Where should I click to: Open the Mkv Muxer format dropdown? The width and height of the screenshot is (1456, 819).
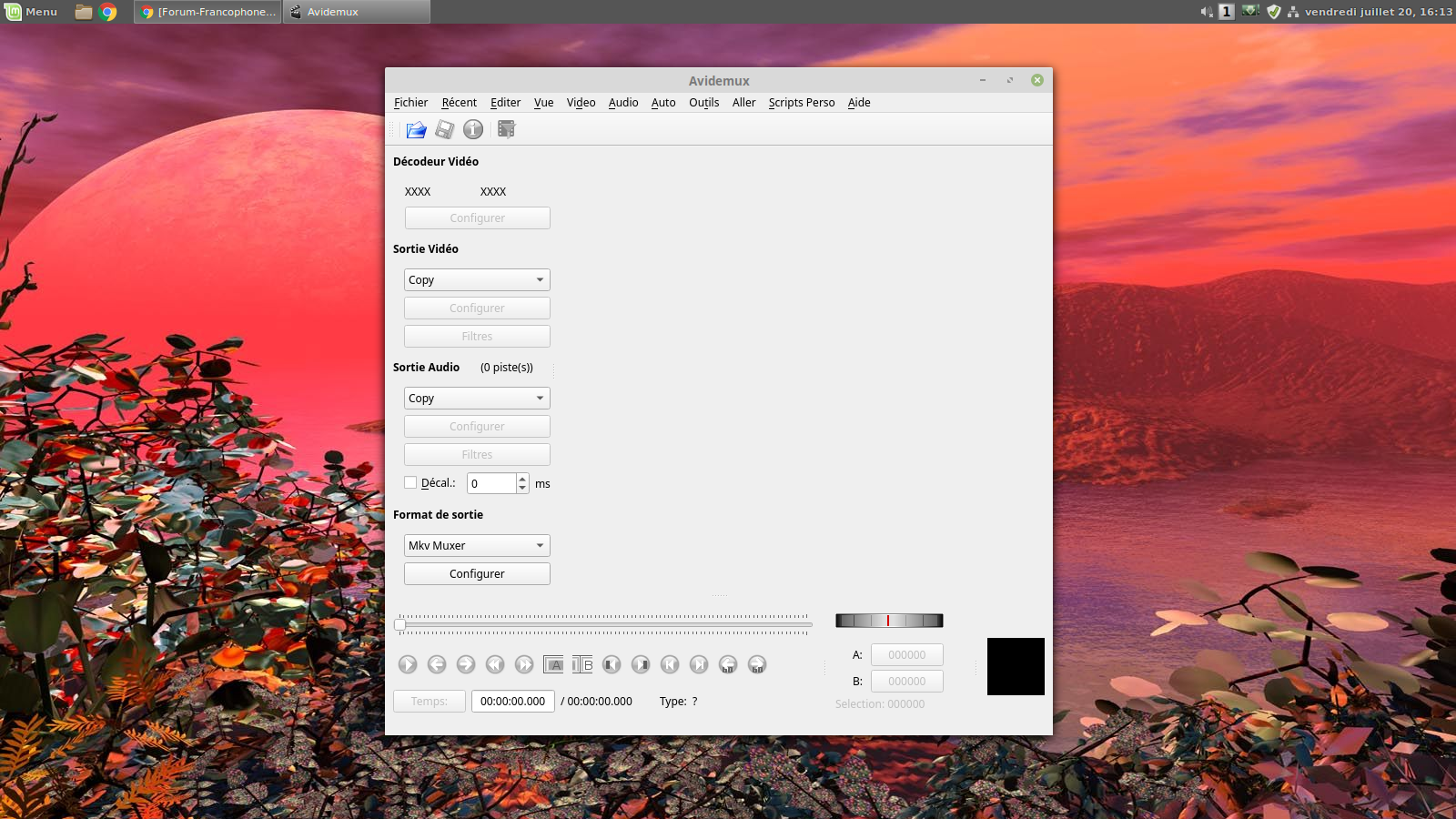pos(477,546)
